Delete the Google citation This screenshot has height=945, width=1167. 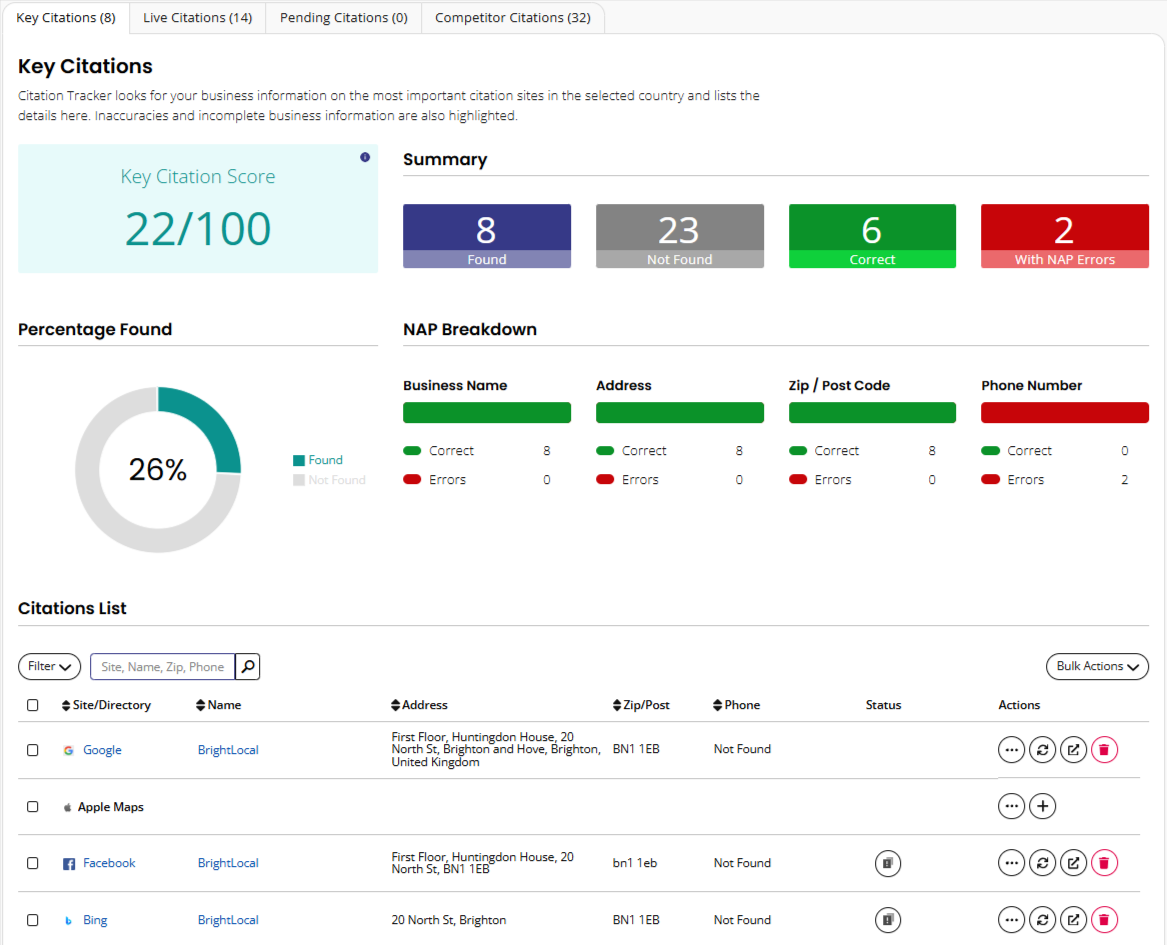pyautogui.click(x=1104, y=750)
